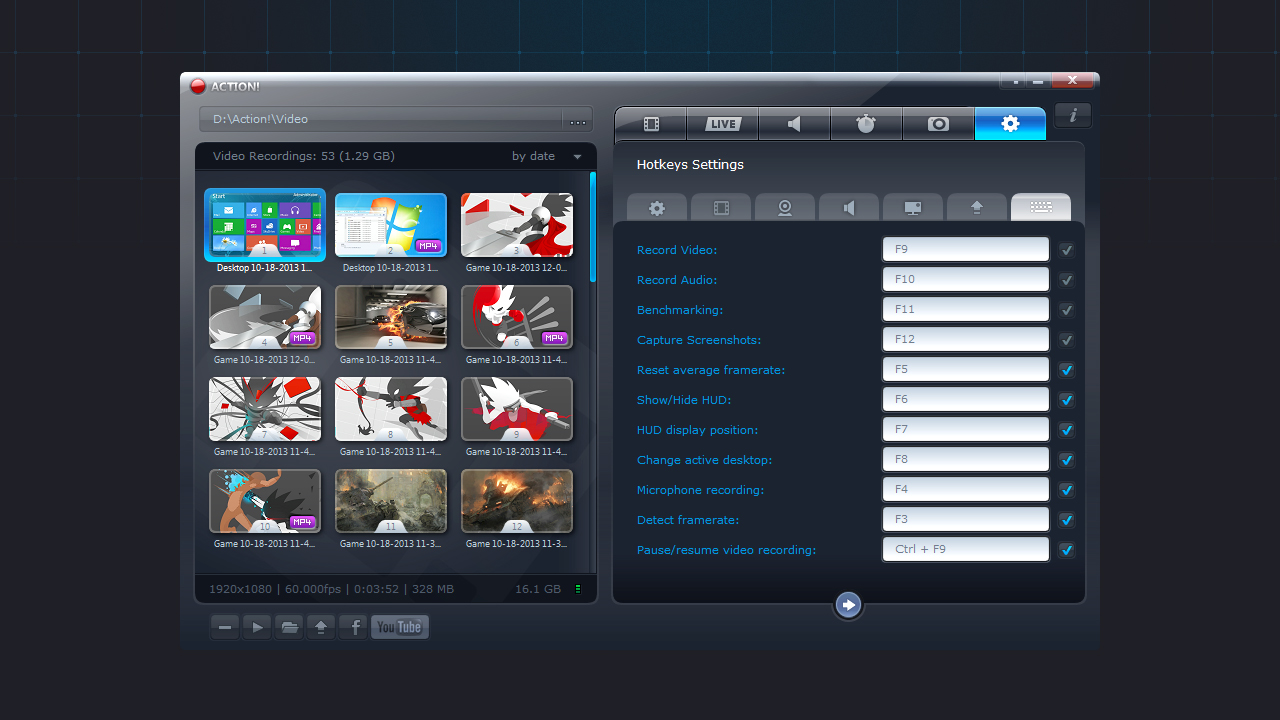Select the audio settings speaker icon
The height and width of the screenshot is (720, 1280).
(x=848, y=207)
